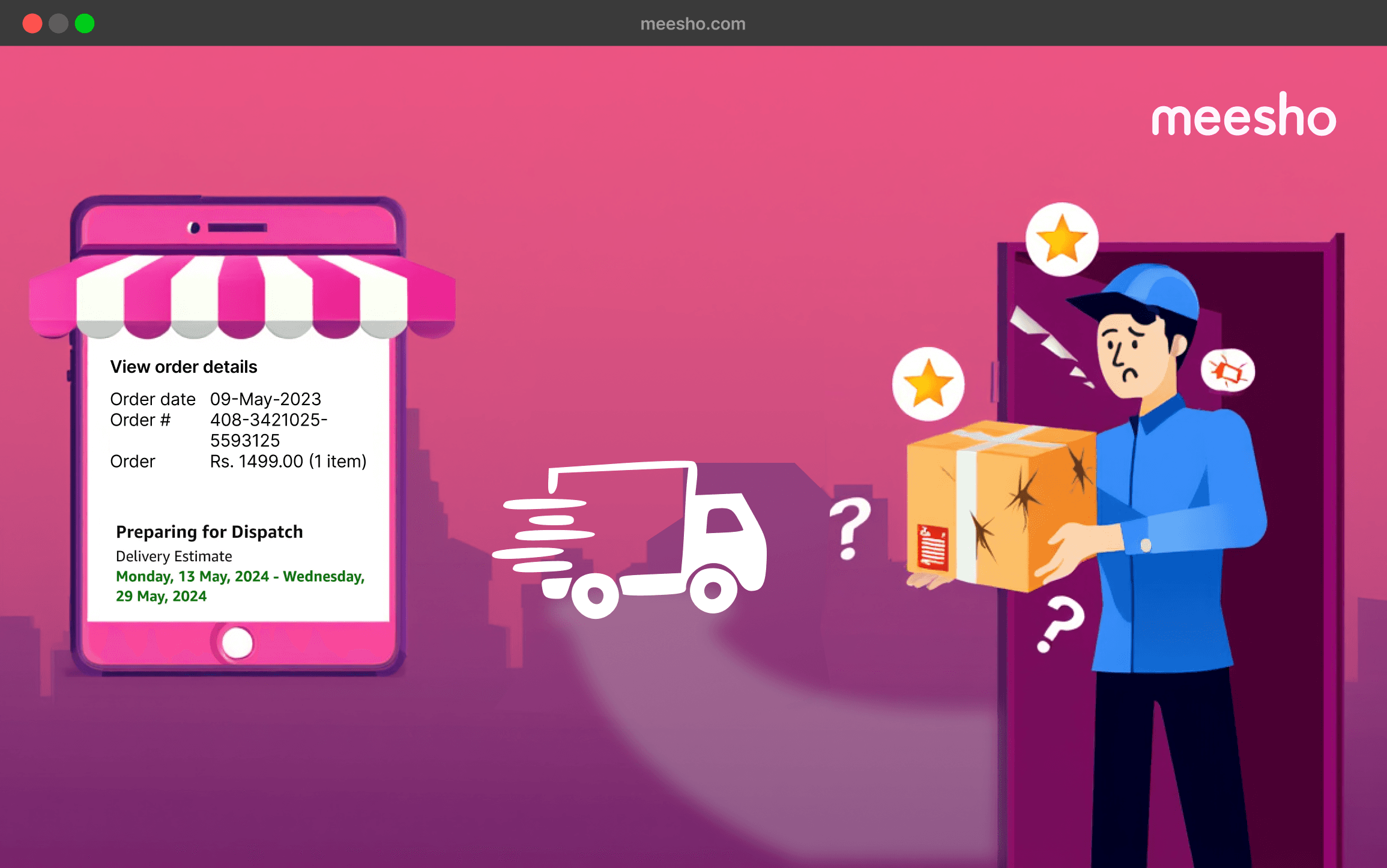Click the order date 09-May-2023
The image size is (1387, 868).
pos(265,399)
